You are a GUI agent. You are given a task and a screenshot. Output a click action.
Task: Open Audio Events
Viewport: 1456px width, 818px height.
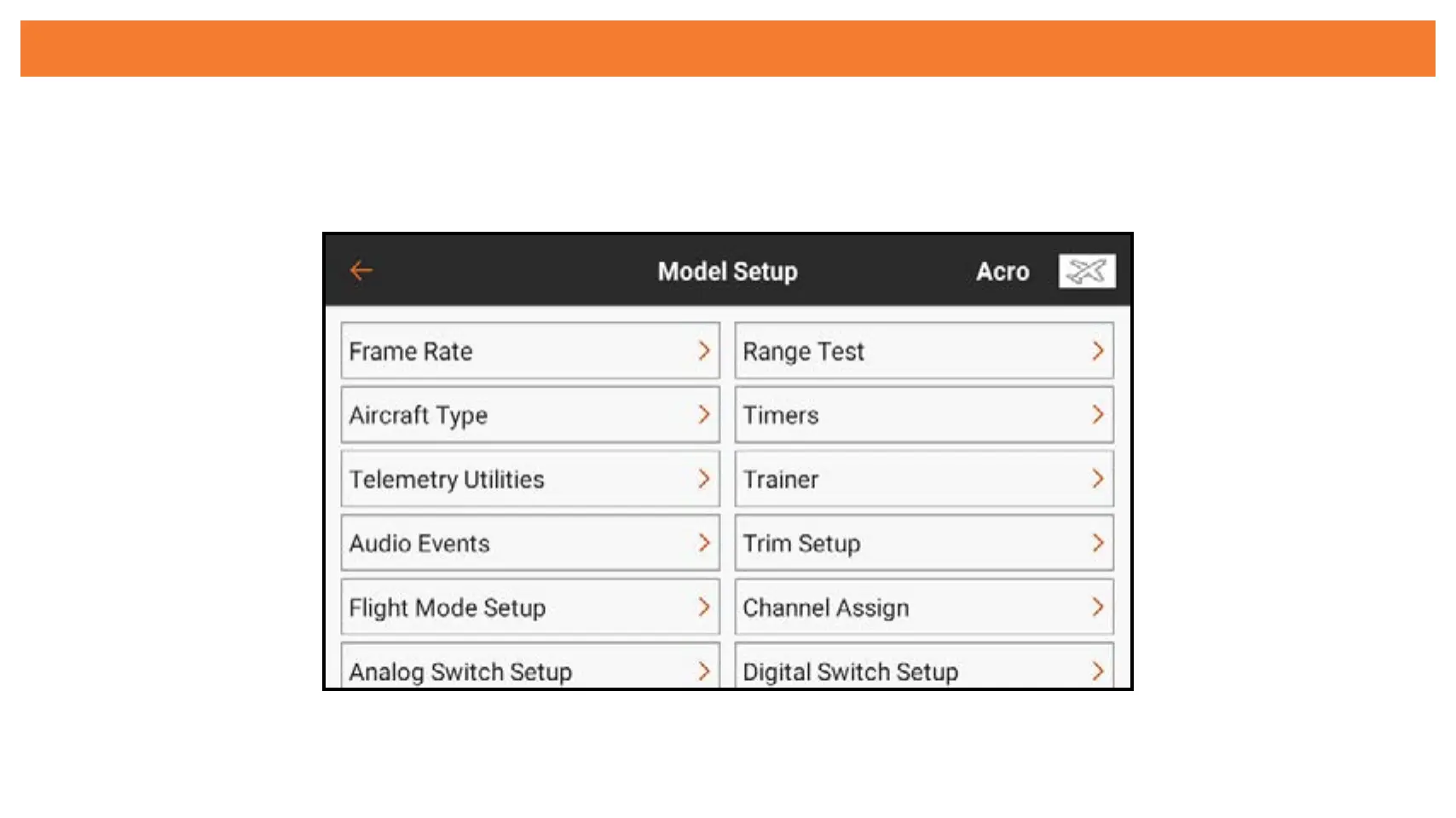coord(529,543)
